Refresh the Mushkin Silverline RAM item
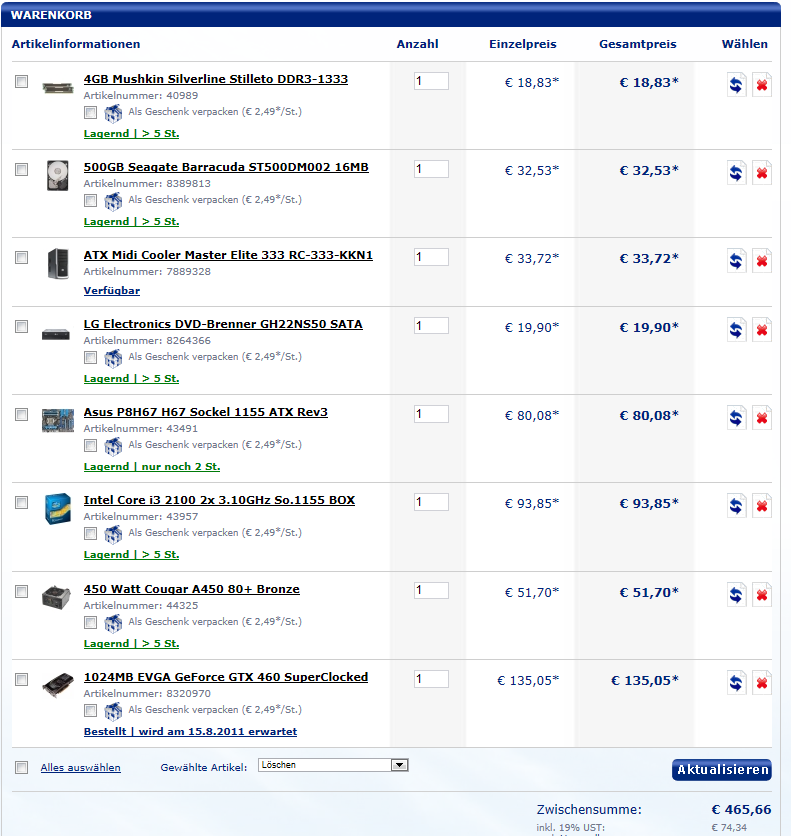 click(x=736, y=84)
